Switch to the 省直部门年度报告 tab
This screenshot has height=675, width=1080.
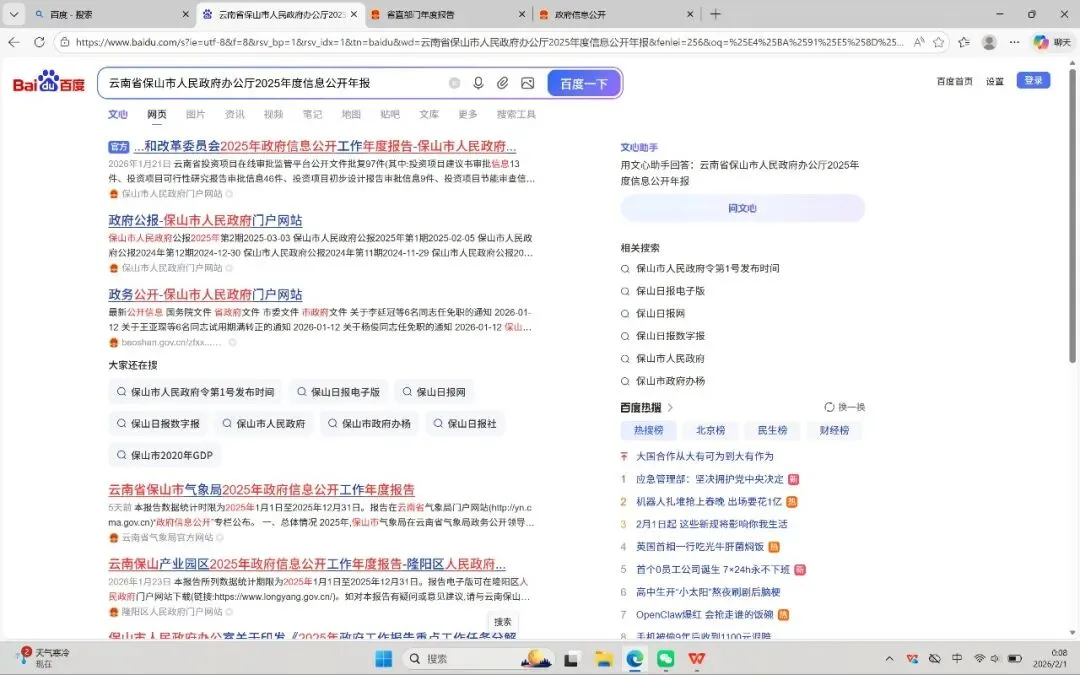click(x=448, y=14)
